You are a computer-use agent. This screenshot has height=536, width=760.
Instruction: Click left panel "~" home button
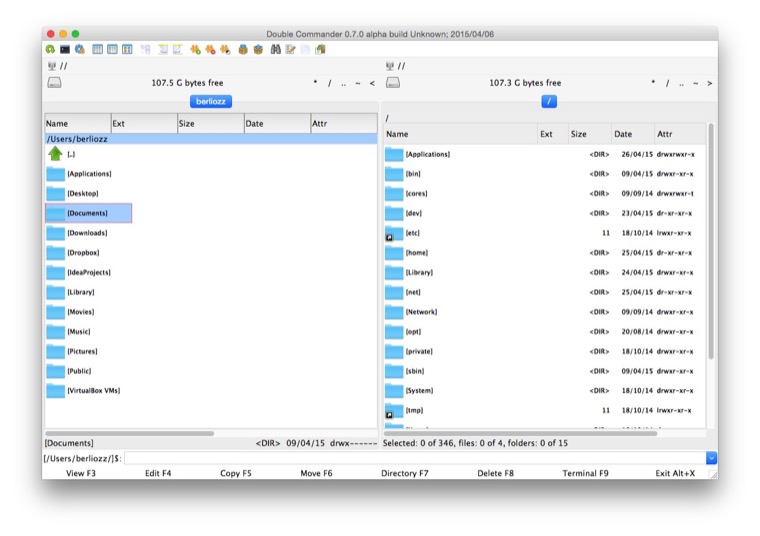[x=358, y=83]
